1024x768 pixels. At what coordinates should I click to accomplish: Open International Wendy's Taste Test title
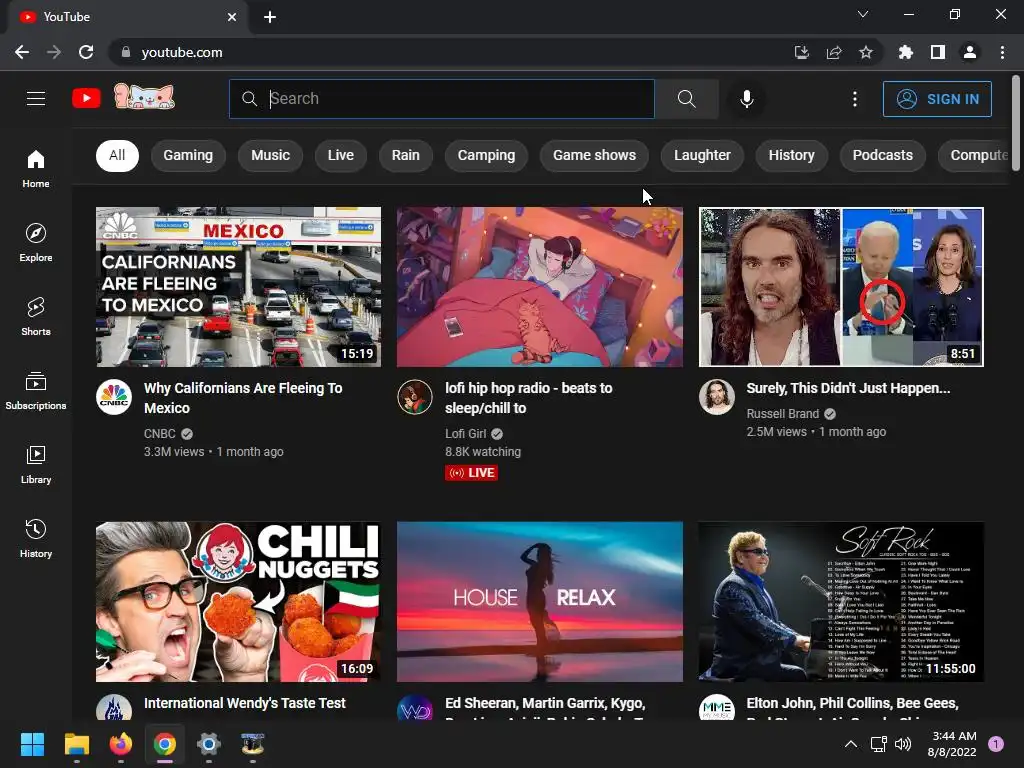tap(245, 703)
